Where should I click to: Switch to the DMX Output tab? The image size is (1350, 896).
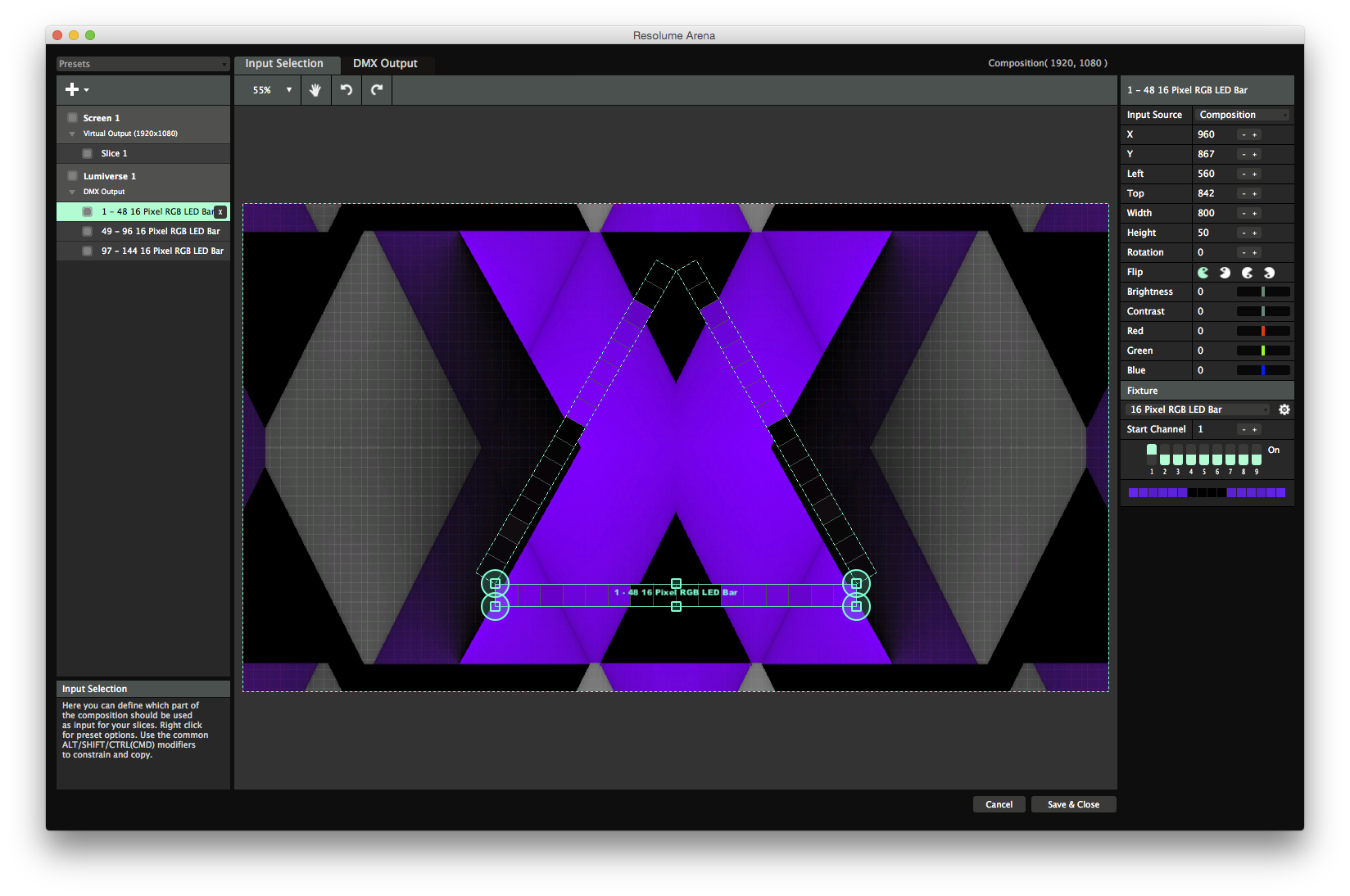point(384,63)
